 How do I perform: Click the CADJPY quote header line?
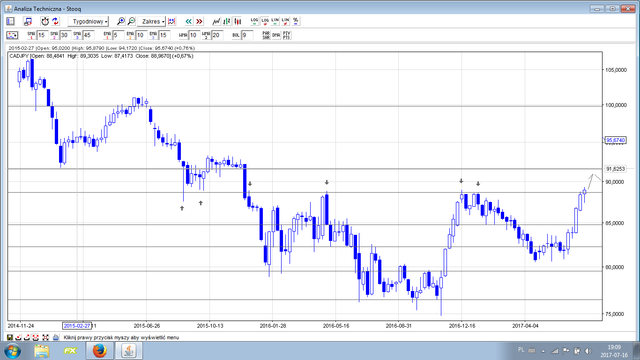[101, 56]
